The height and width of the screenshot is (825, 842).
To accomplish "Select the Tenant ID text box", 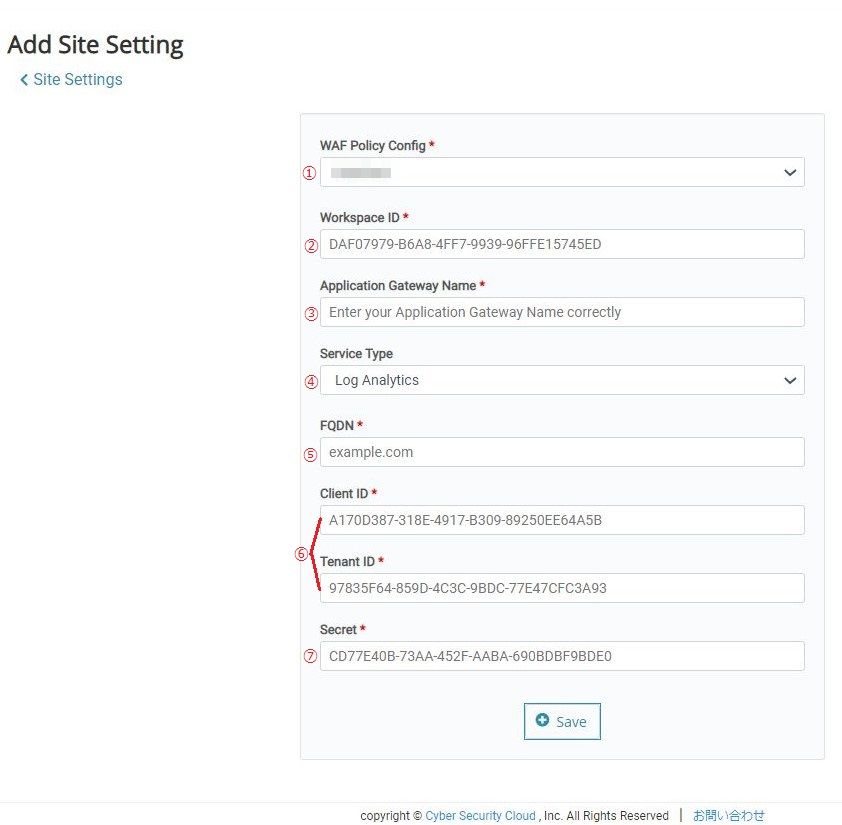I will click(562, 588).
